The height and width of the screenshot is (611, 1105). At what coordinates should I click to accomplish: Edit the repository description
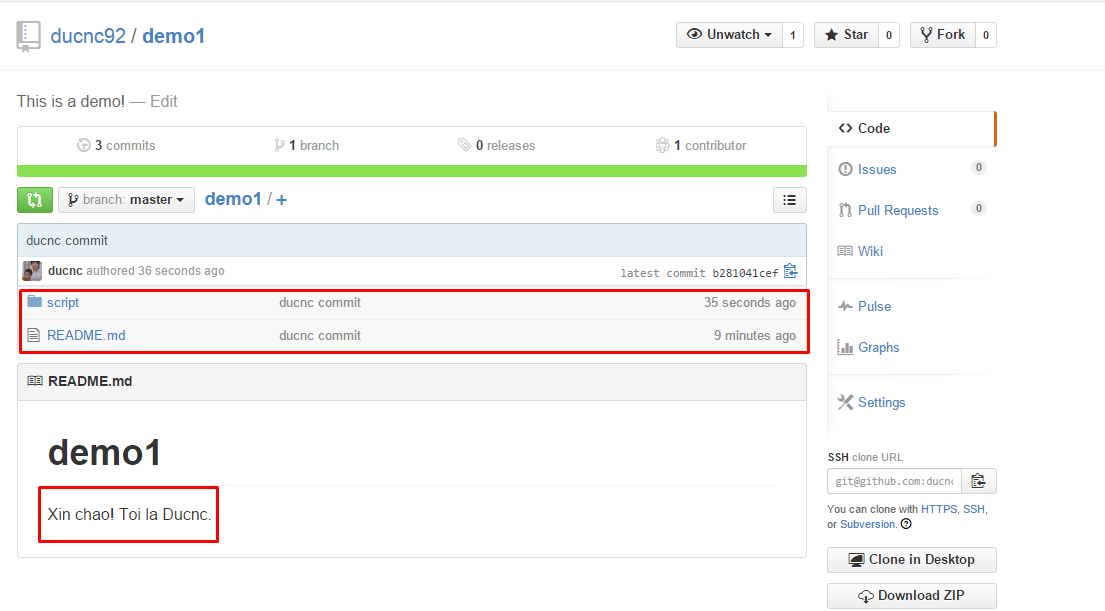163,101
